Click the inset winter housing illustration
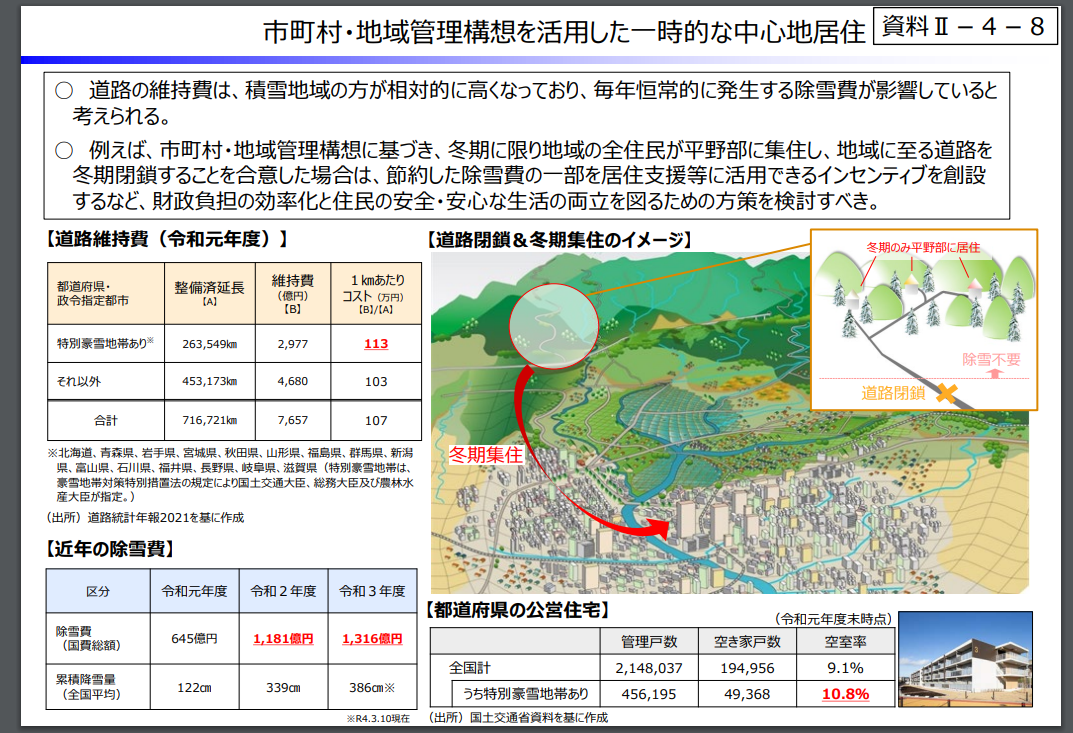 tap(924, 320)
